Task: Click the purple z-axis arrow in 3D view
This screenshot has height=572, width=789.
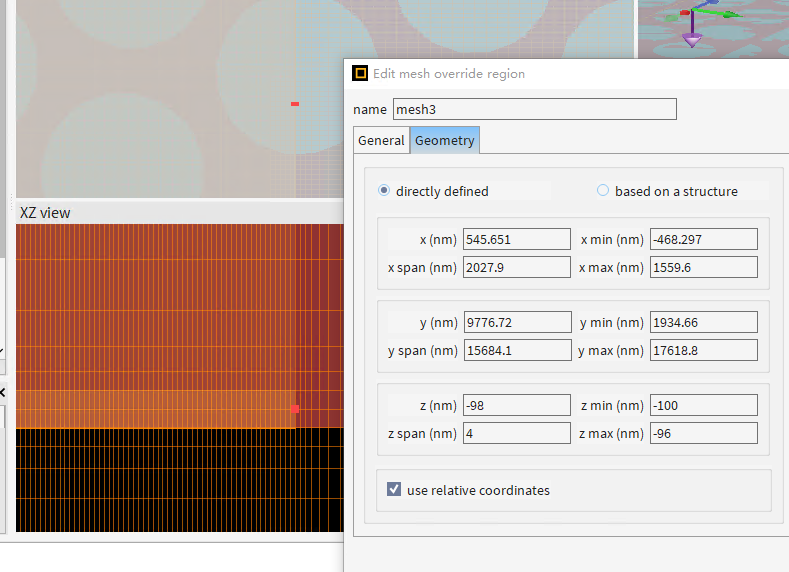Action: pyautogui.click(x=692, y=39)
